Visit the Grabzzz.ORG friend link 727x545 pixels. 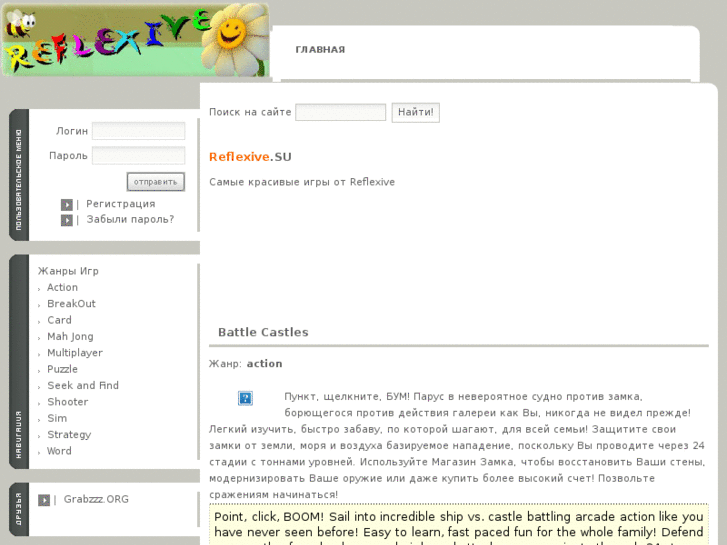(x=96, y=500)
